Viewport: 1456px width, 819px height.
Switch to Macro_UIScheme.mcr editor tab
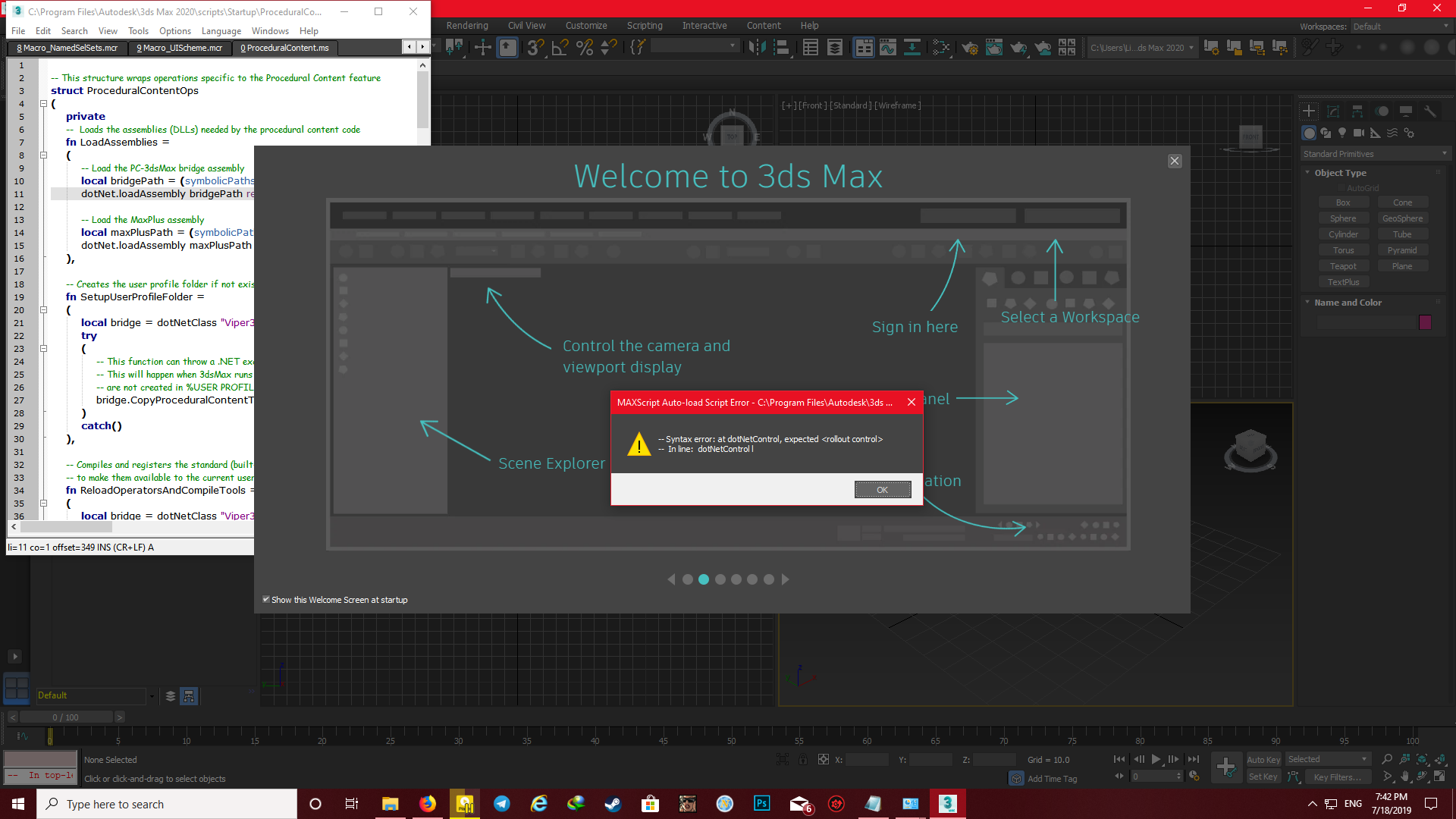point(180,48)
